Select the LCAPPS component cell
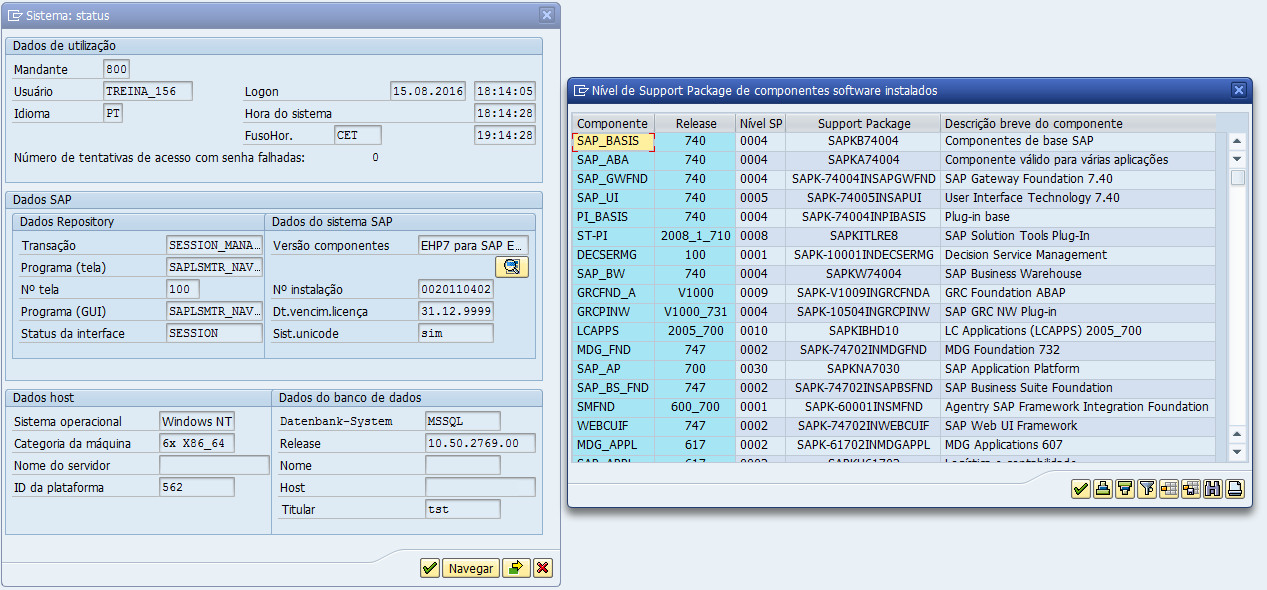 tap(613, 331)
